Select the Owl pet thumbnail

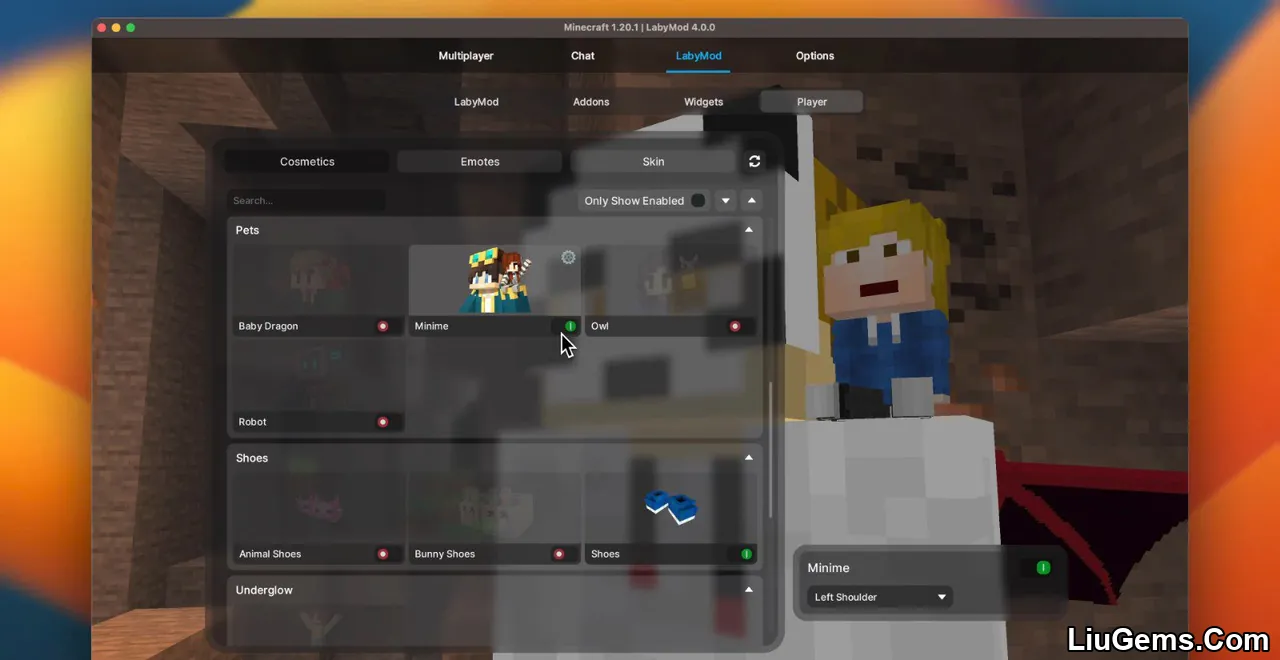[671, 281]
